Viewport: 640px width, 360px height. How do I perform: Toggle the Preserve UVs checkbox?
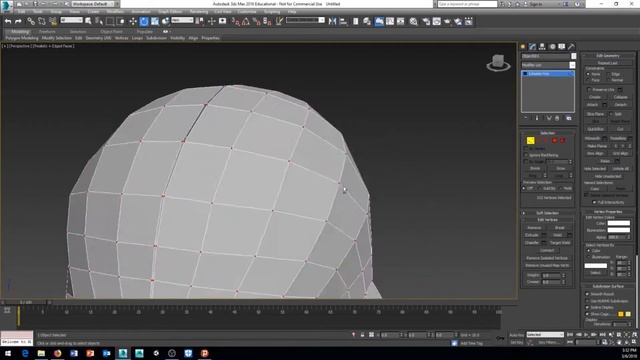589,89
